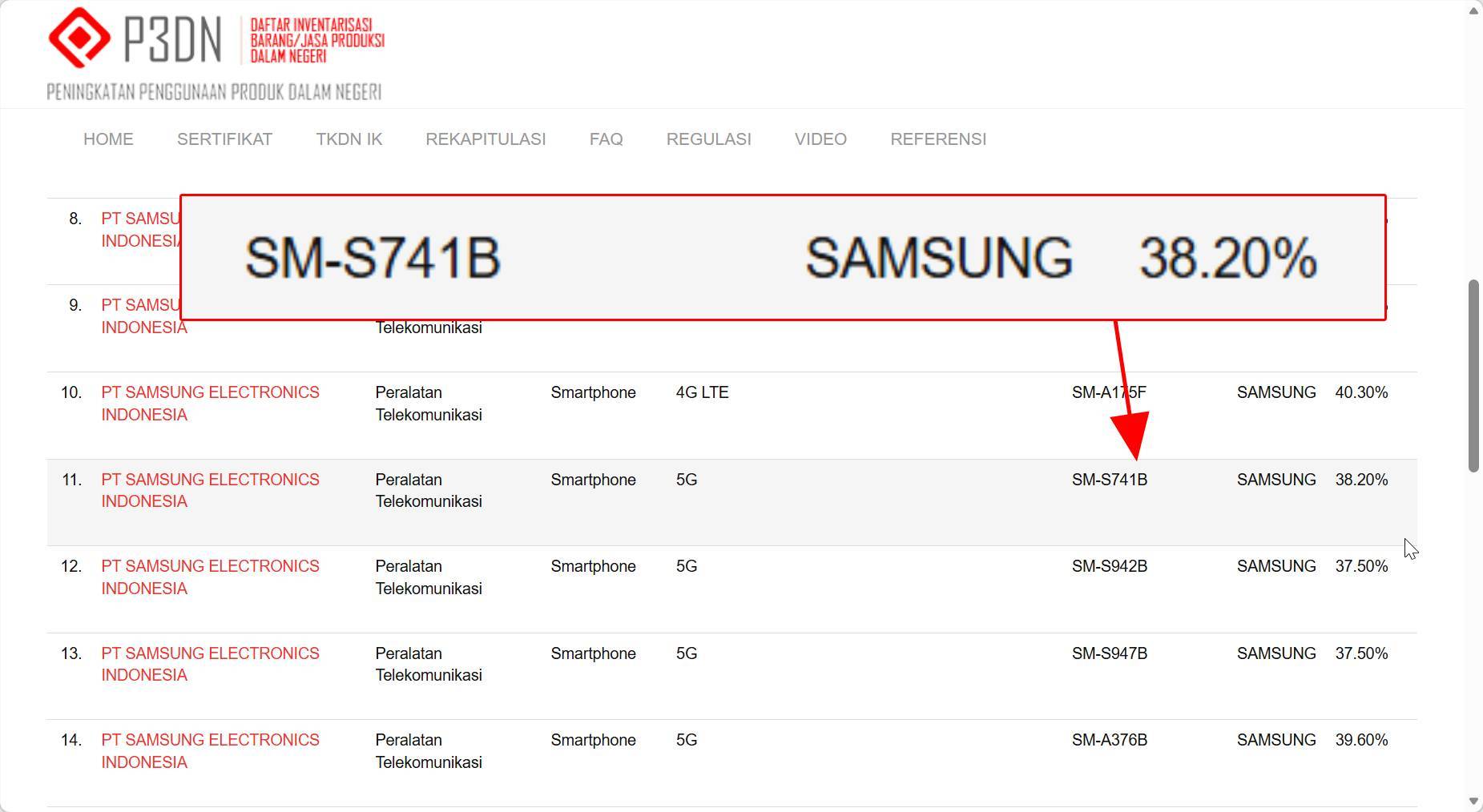Open the FAQ page
The height and width of the screenshot is (812, 1483).
pos(606,139)
